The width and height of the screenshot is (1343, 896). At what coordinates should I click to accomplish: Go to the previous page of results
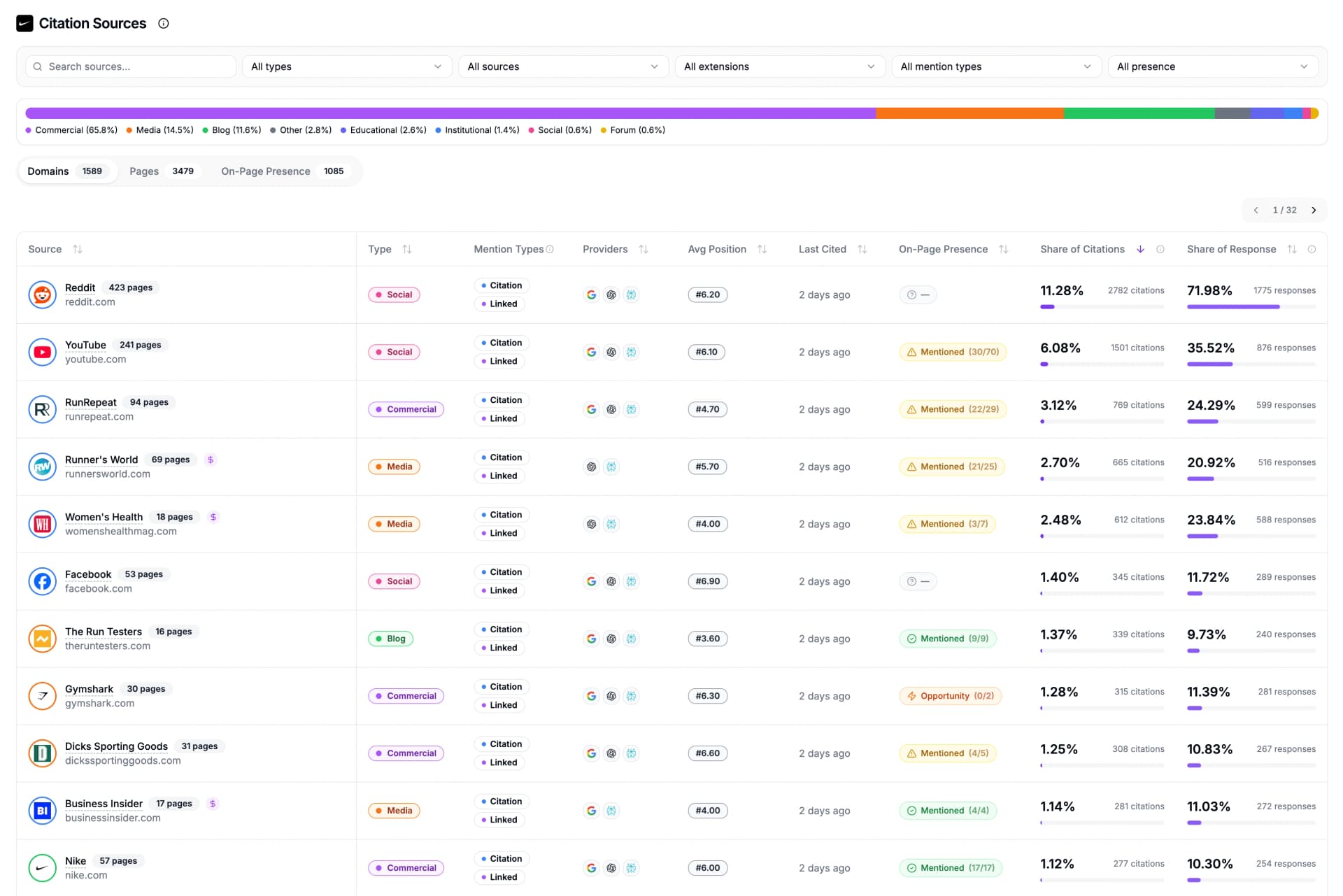tap(1256, 210)
